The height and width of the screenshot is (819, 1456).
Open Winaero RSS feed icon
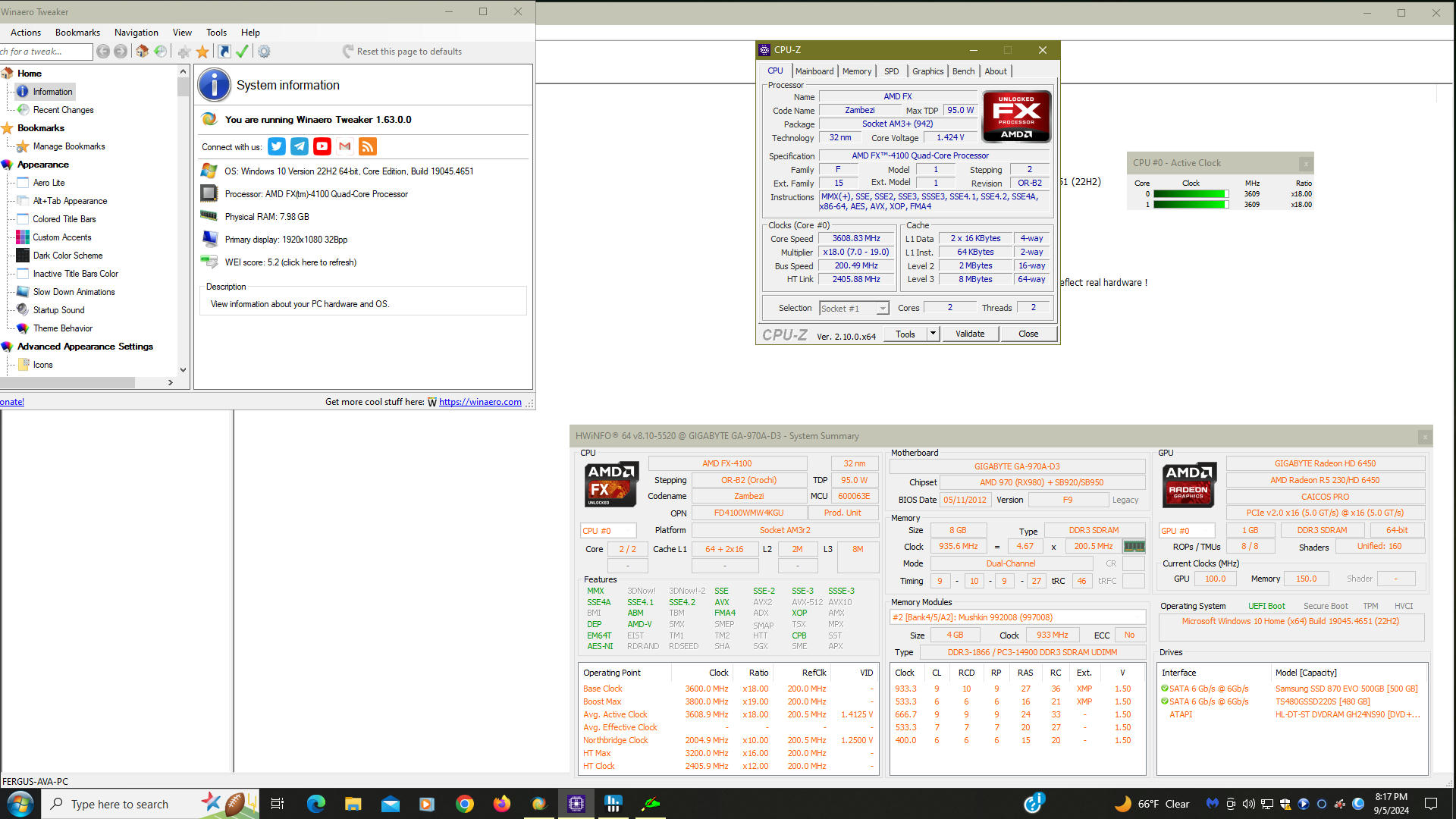pyautogui.click(x=368, y=146)
